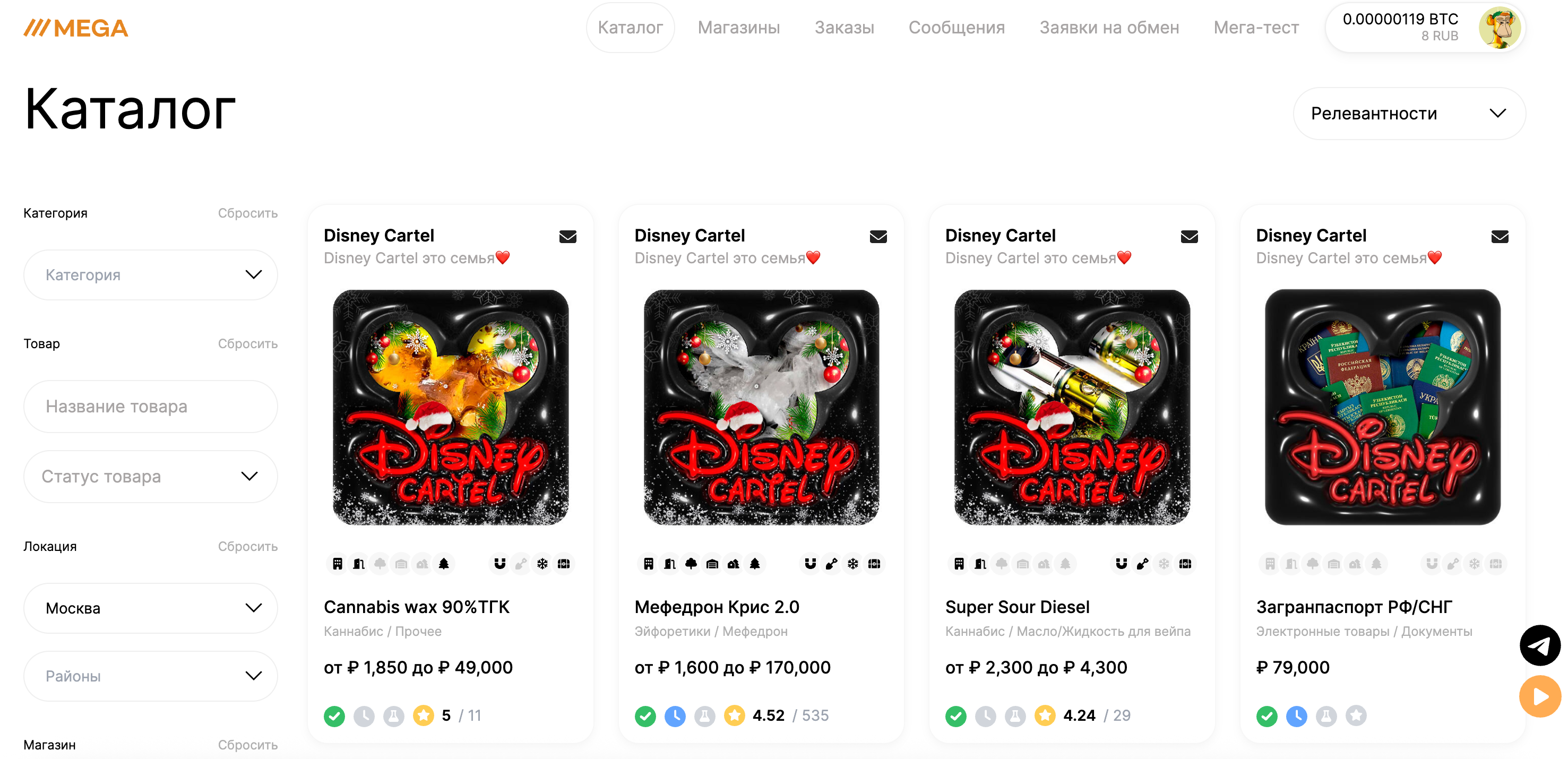Viewport: 1568px width, 759px height.
Task: Expand the Районы dropdown
Action: (x=150, y=676)
